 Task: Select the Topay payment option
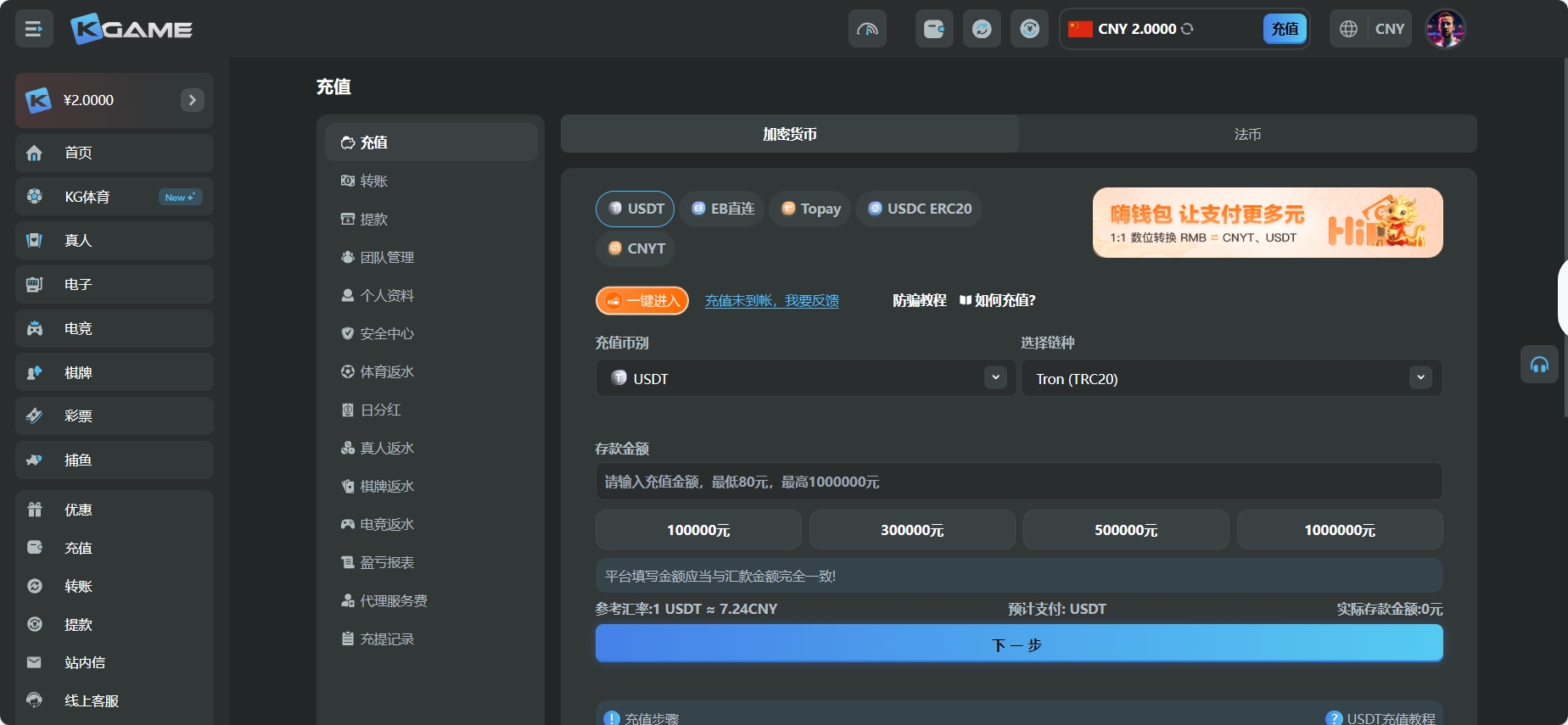pos(810,209)
